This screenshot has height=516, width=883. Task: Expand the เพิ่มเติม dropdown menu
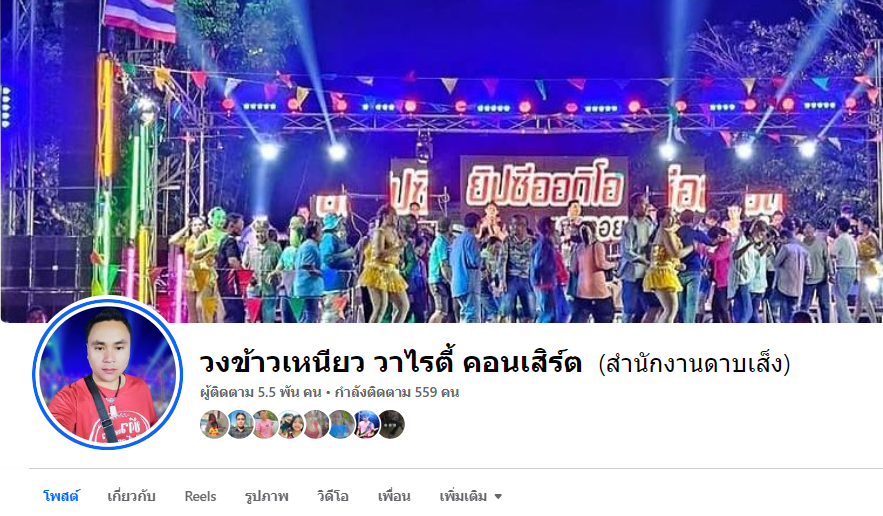click(471, 496)
